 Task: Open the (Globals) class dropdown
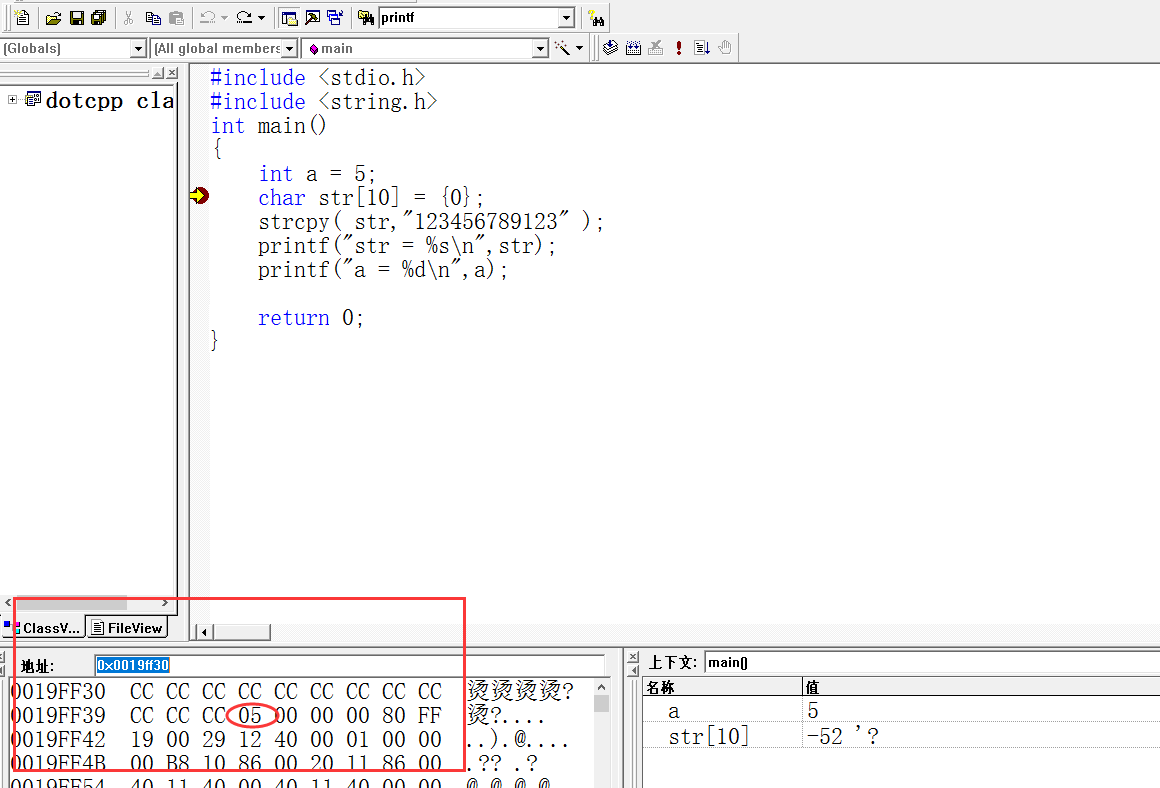138,48
